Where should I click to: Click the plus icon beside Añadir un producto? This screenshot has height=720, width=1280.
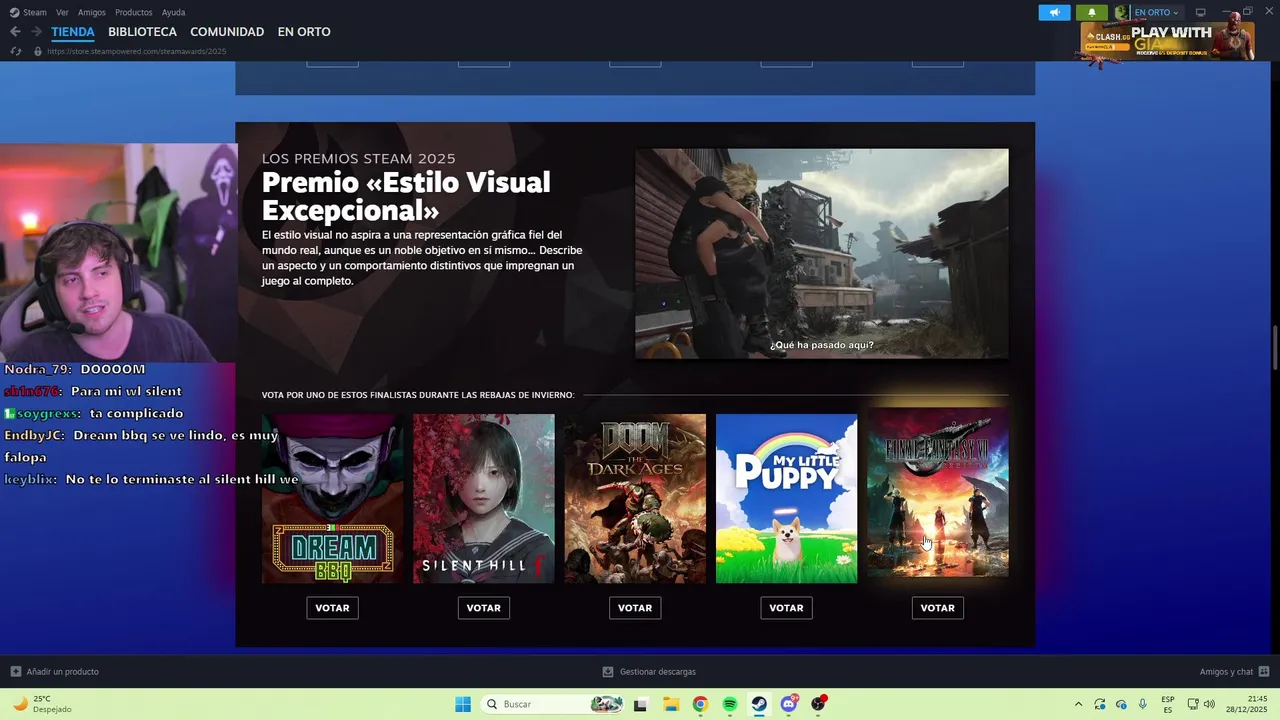click(15, 672)
